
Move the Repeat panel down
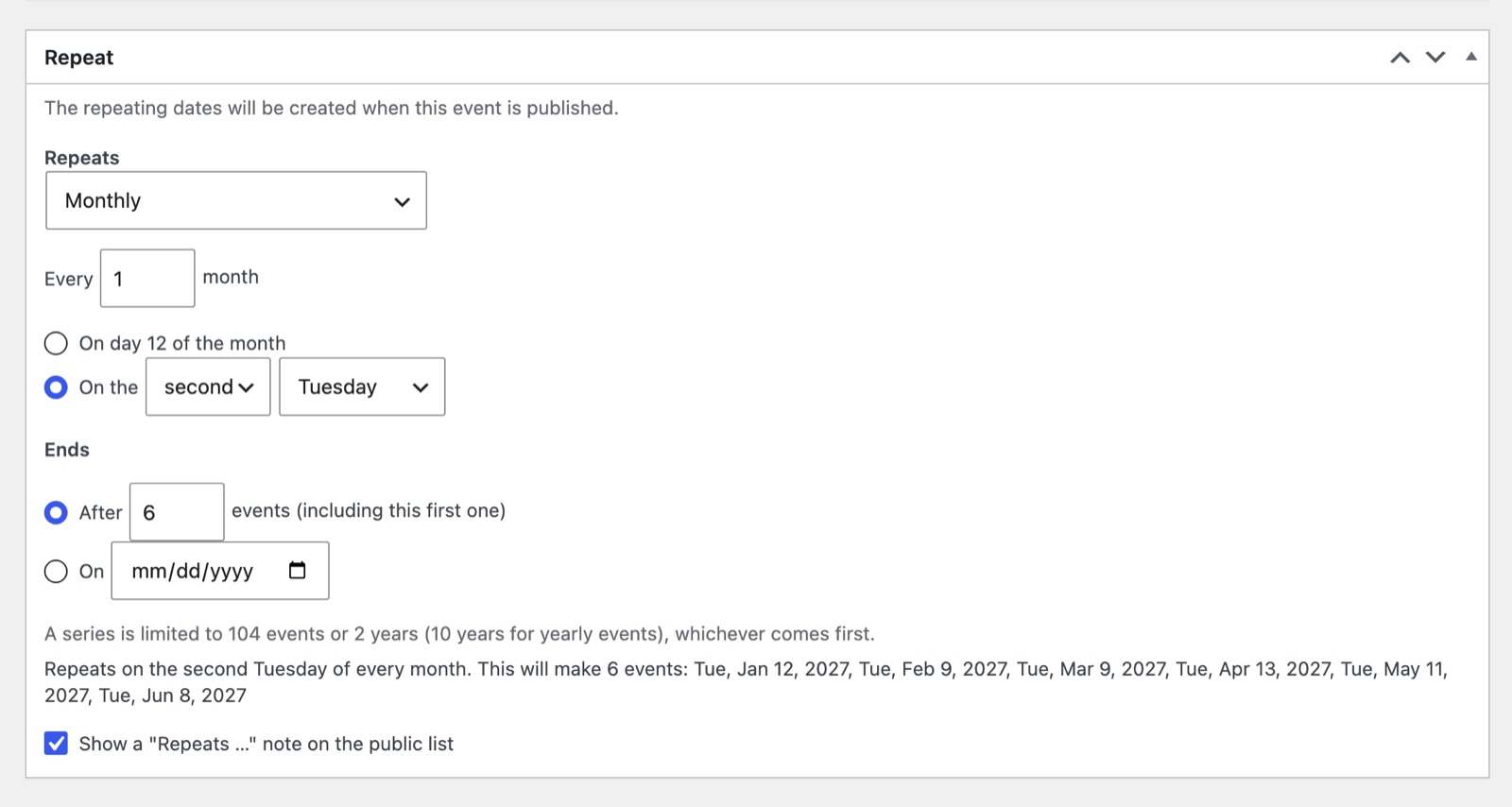(x=1435, y=58)
